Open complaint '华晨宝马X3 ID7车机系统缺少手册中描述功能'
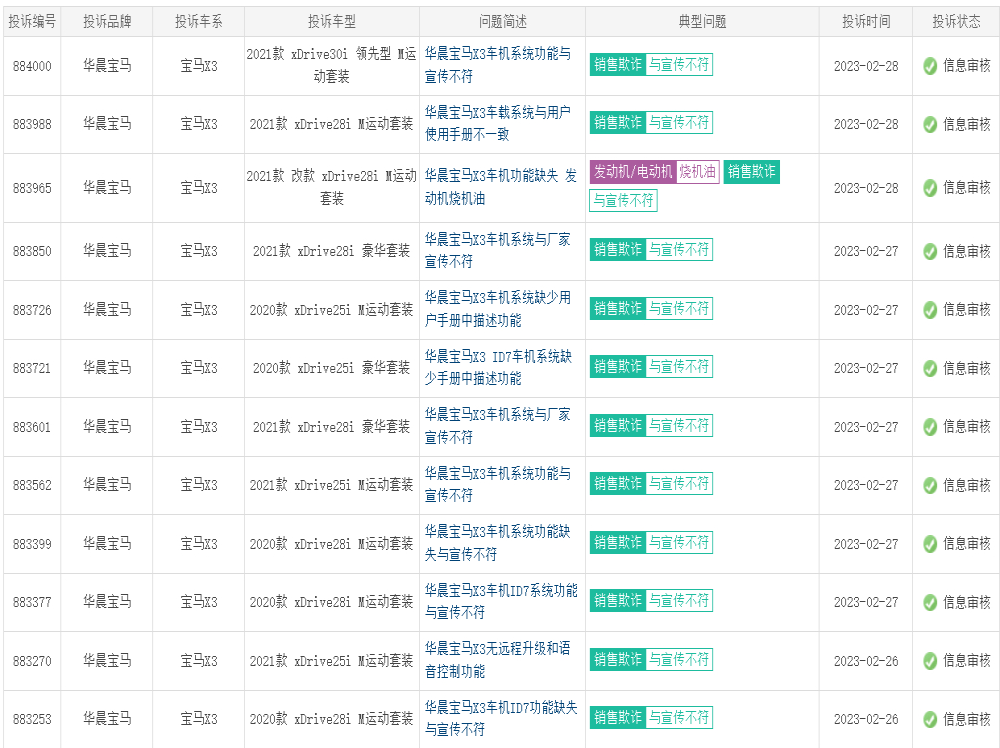 tap(498, 367)
